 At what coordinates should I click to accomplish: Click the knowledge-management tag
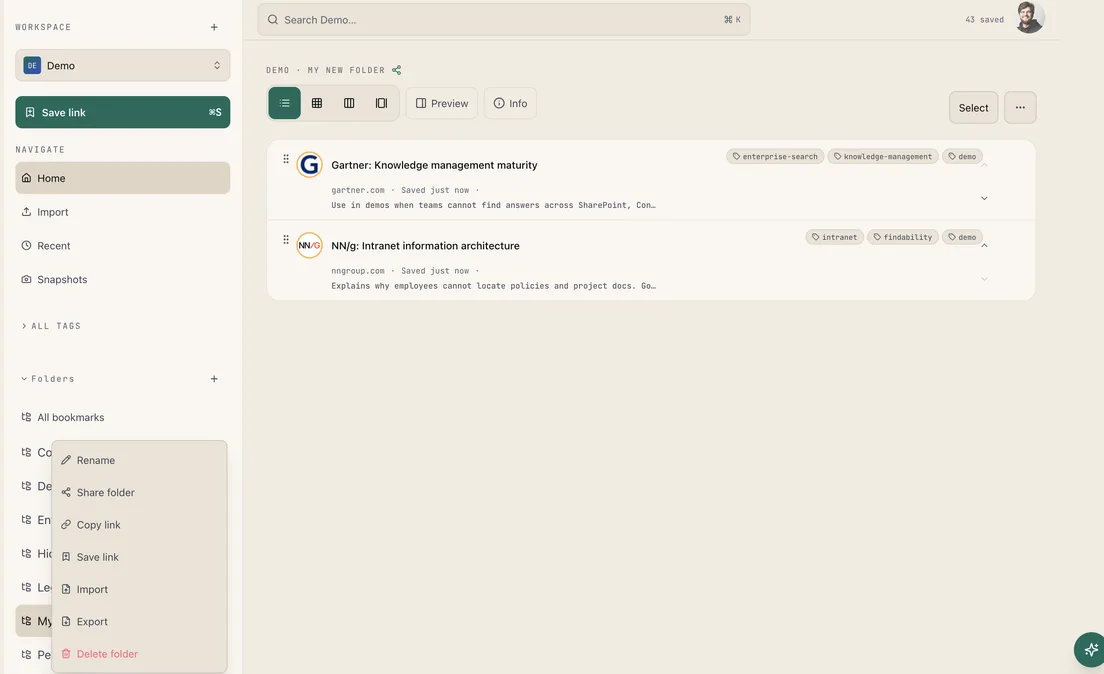pos(883,156)
